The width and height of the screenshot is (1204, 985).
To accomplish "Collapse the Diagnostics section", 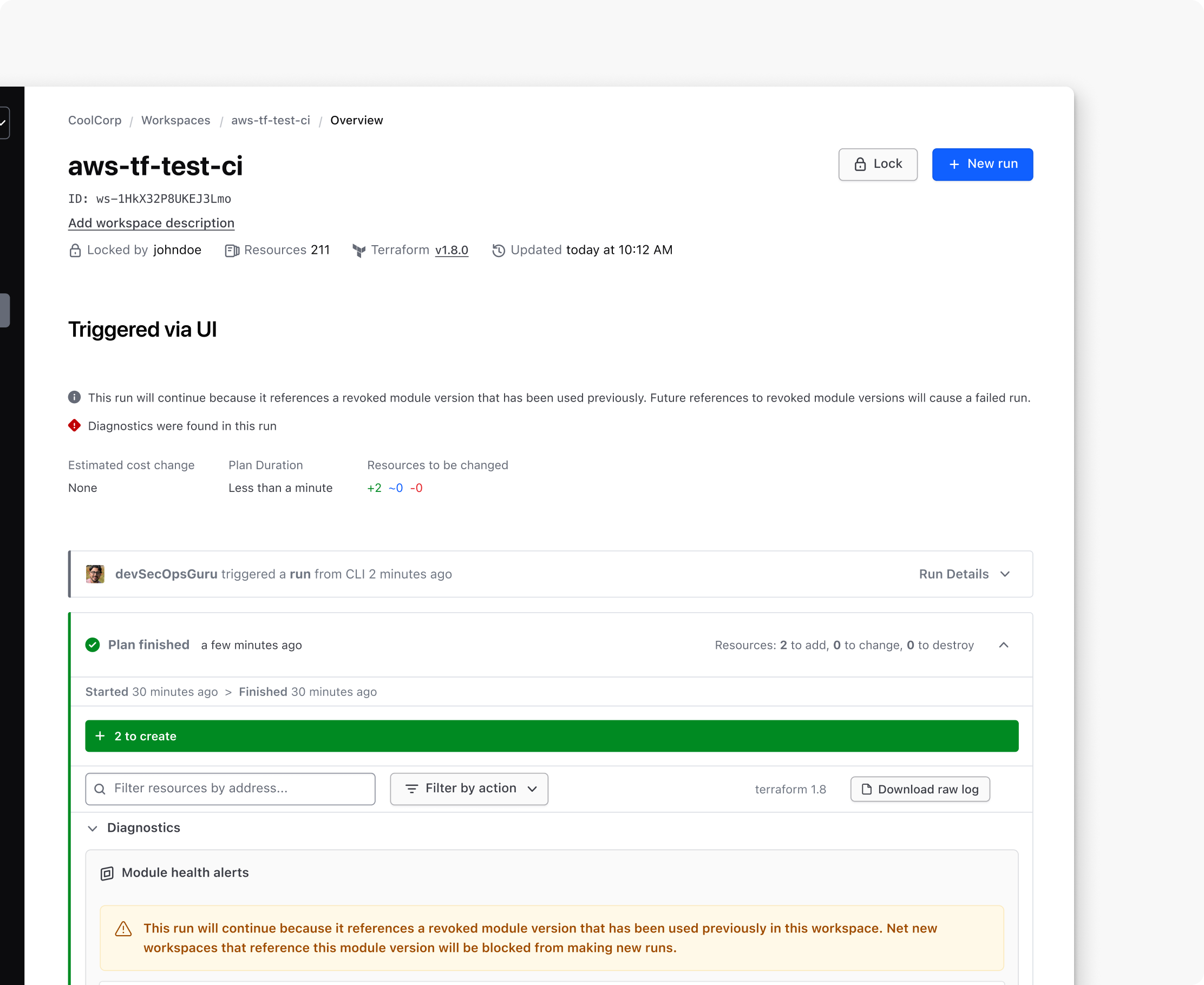I will pyautogui.click(x=93, y=829).
